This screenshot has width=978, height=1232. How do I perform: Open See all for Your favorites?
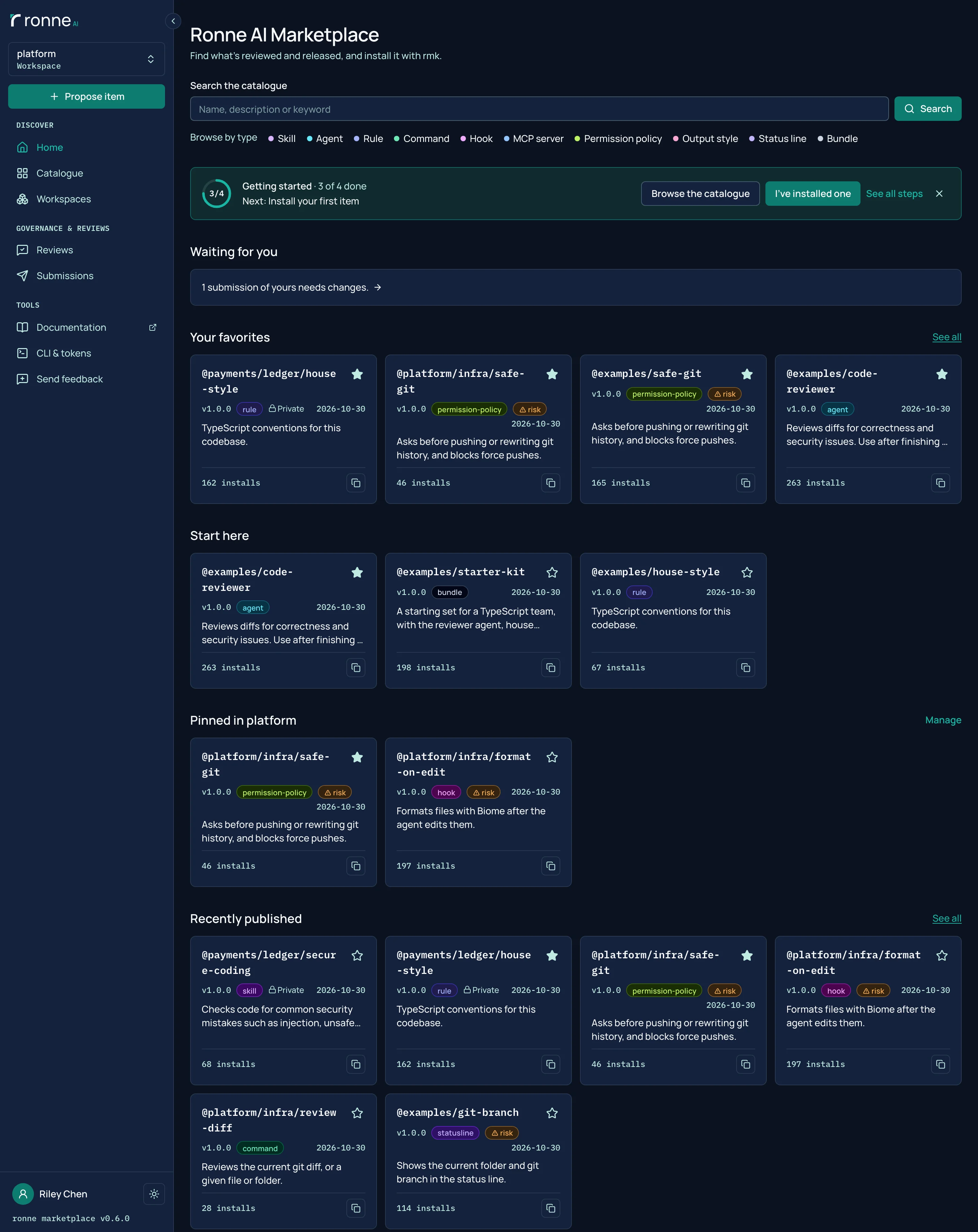pyautogui.click(x=946, y=337)
